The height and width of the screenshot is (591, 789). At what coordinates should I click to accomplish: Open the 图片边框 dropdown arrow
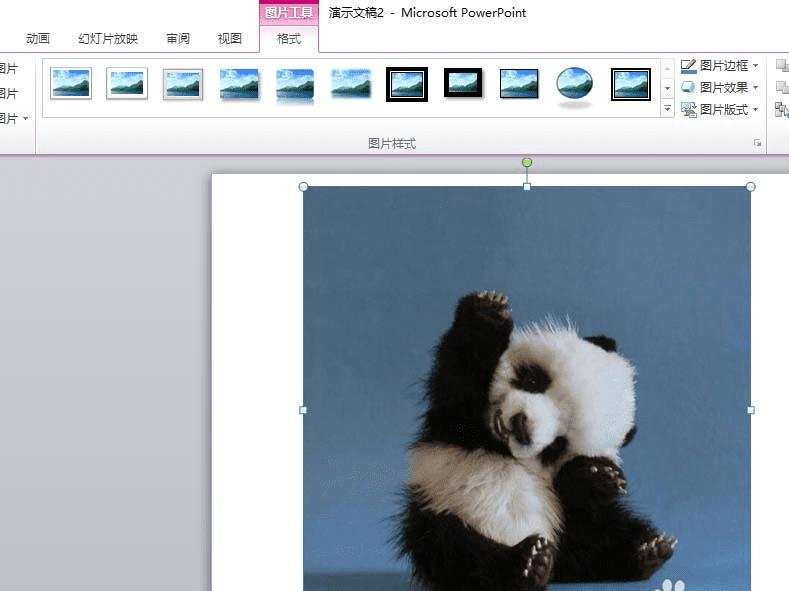(x=756, y=66)
